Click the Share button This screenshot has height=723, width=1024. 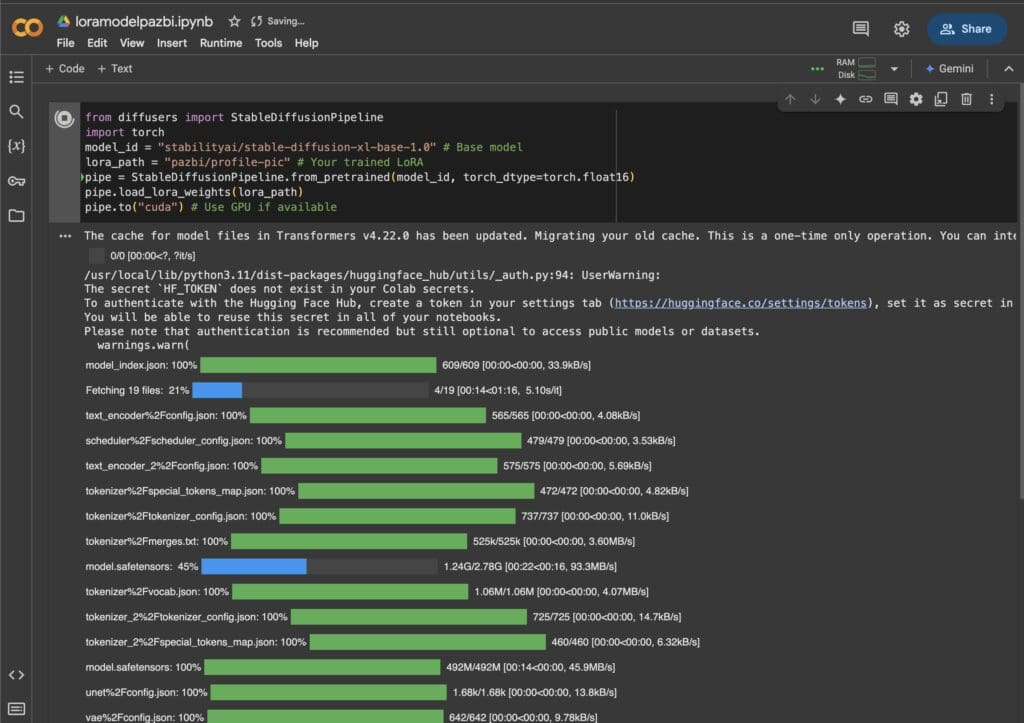[966, 29]
